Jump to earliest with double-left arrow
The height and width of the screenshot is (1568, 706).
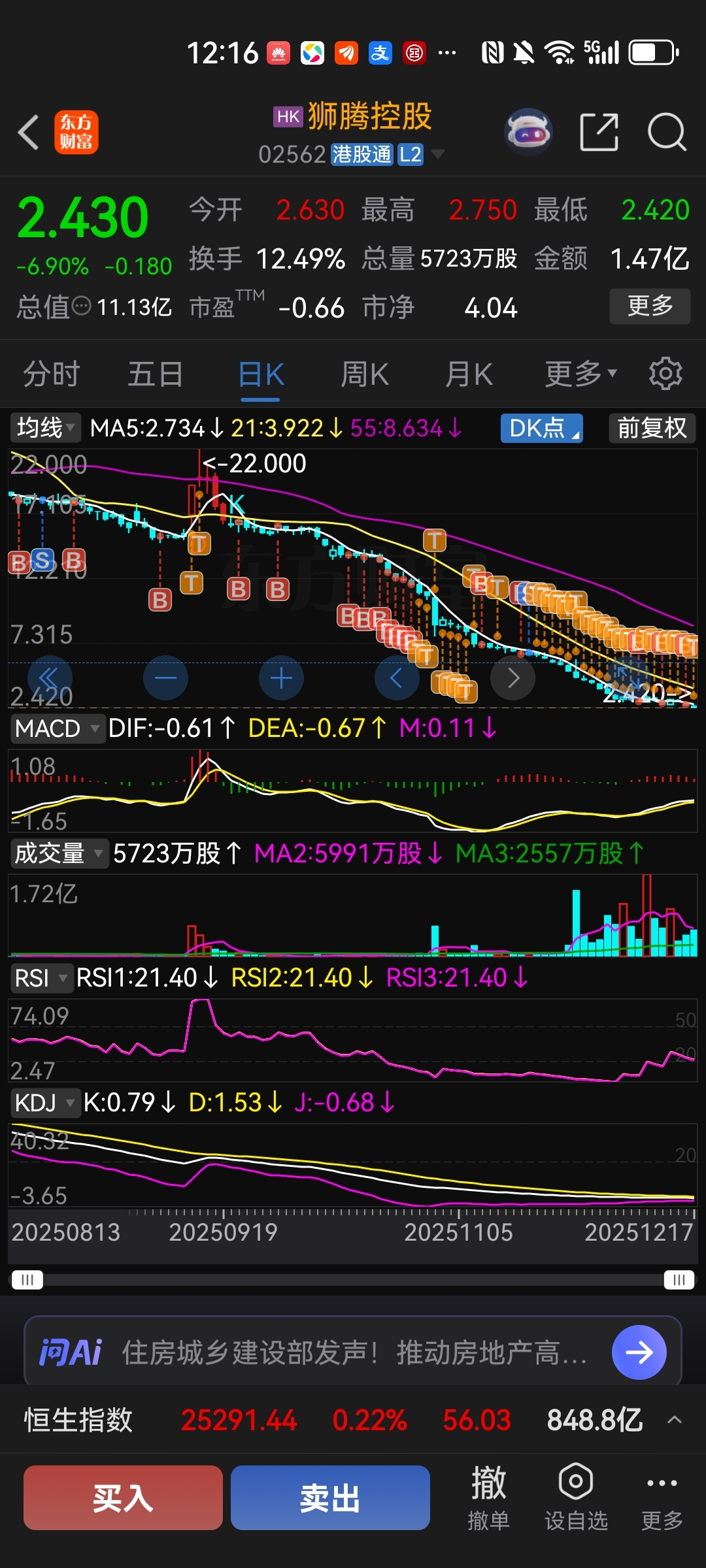[50, 678]
